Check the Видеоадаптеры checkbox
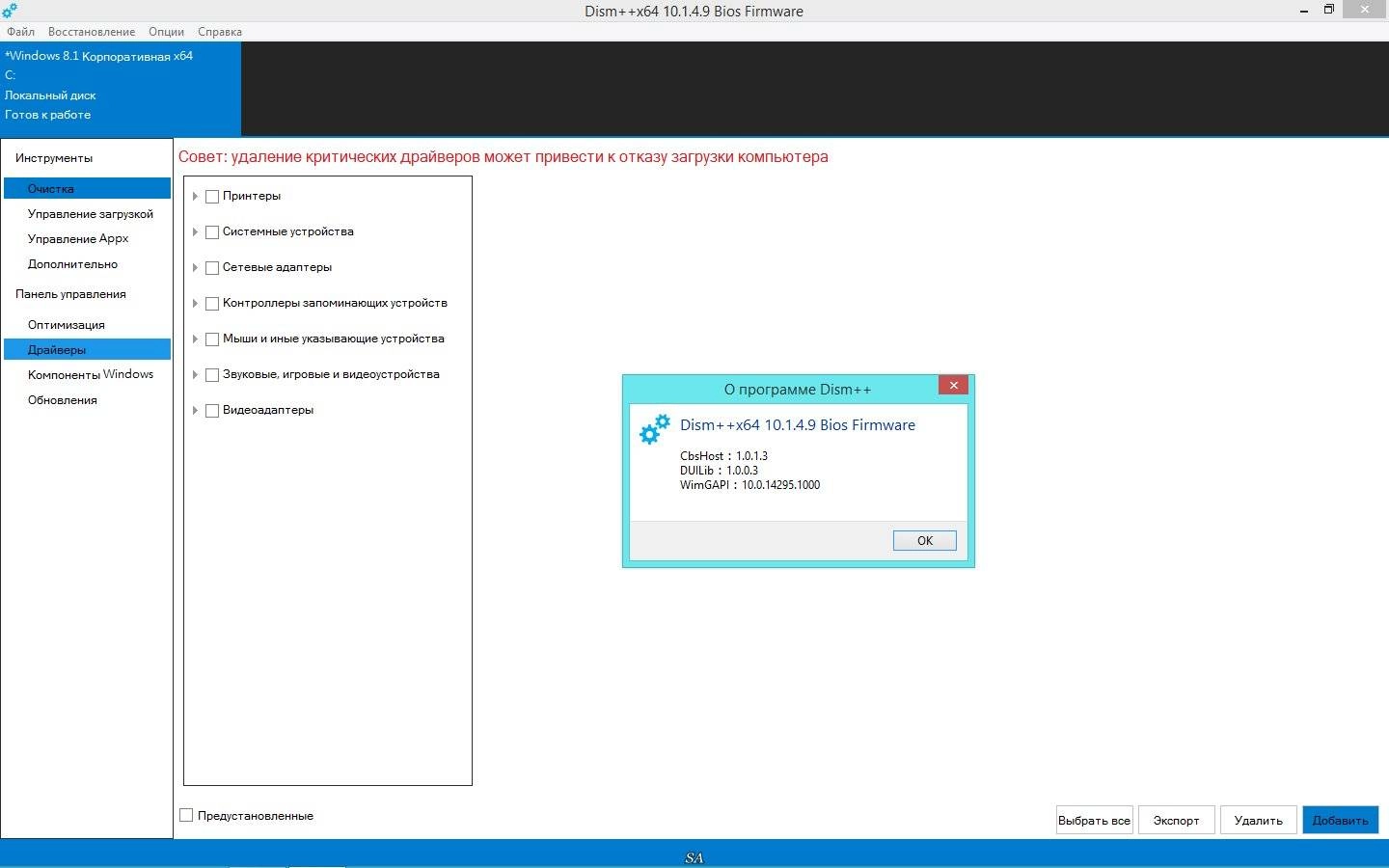1389x868 pixels. click(212, 411)
